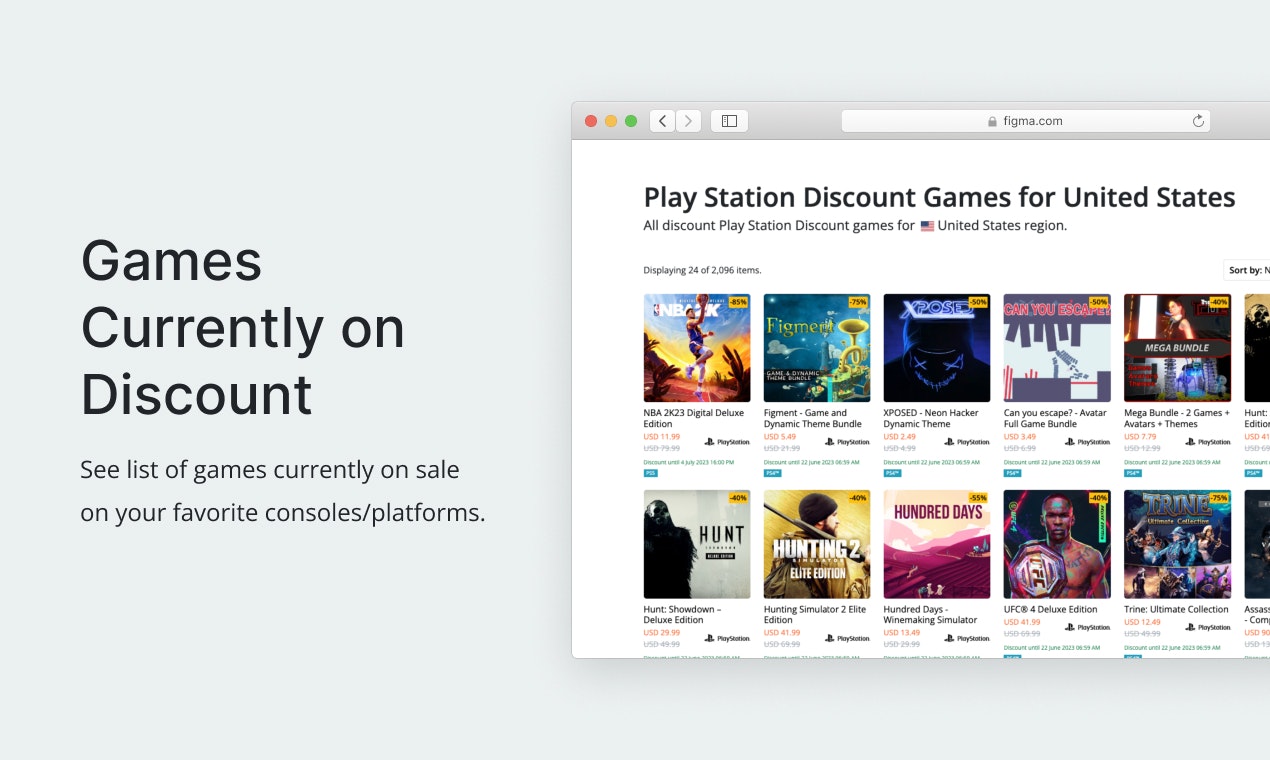The image size is (1270, 760).
Task: Open the Hunting Simulator 2 cover image
Action: pyautogui.click(x=817, y=544)
